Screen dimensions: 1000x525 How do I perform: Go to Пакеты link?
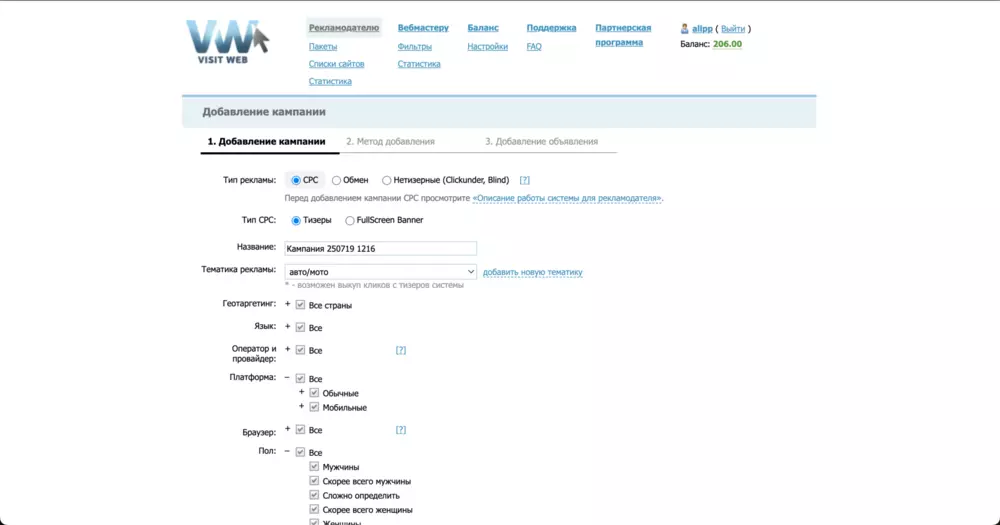point(323,47)
